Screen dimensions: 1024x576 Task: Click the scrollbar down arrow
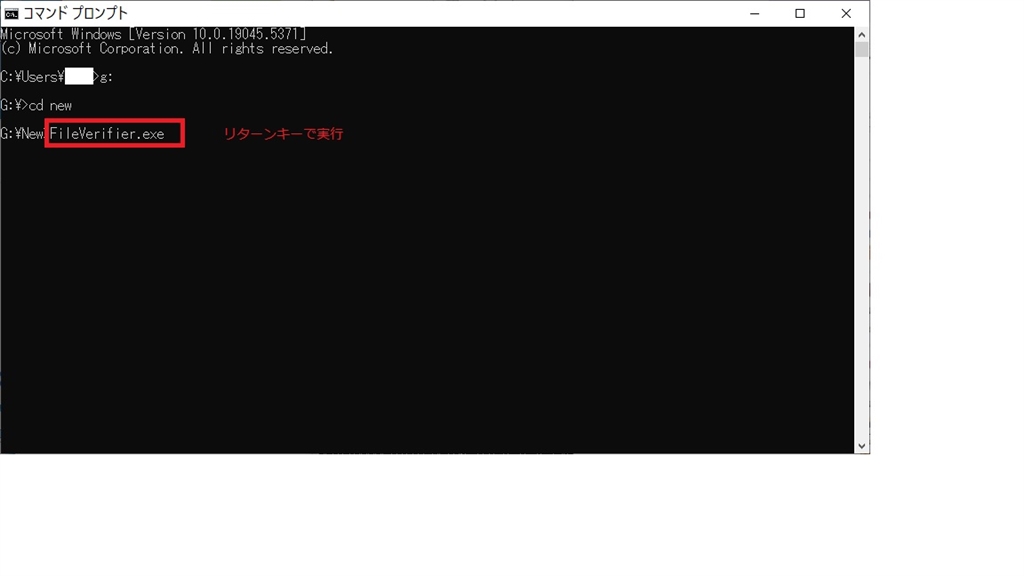click(861, 446)
